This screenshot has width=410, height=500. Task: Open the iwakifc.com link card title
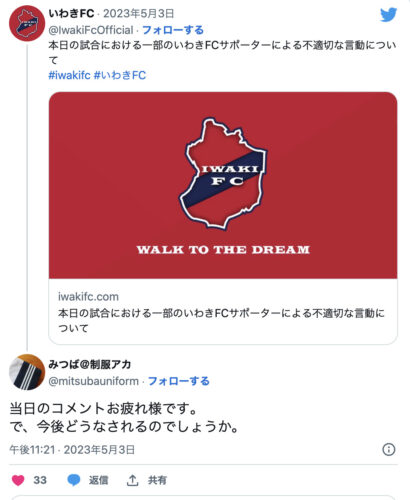[x=221, y=320]
